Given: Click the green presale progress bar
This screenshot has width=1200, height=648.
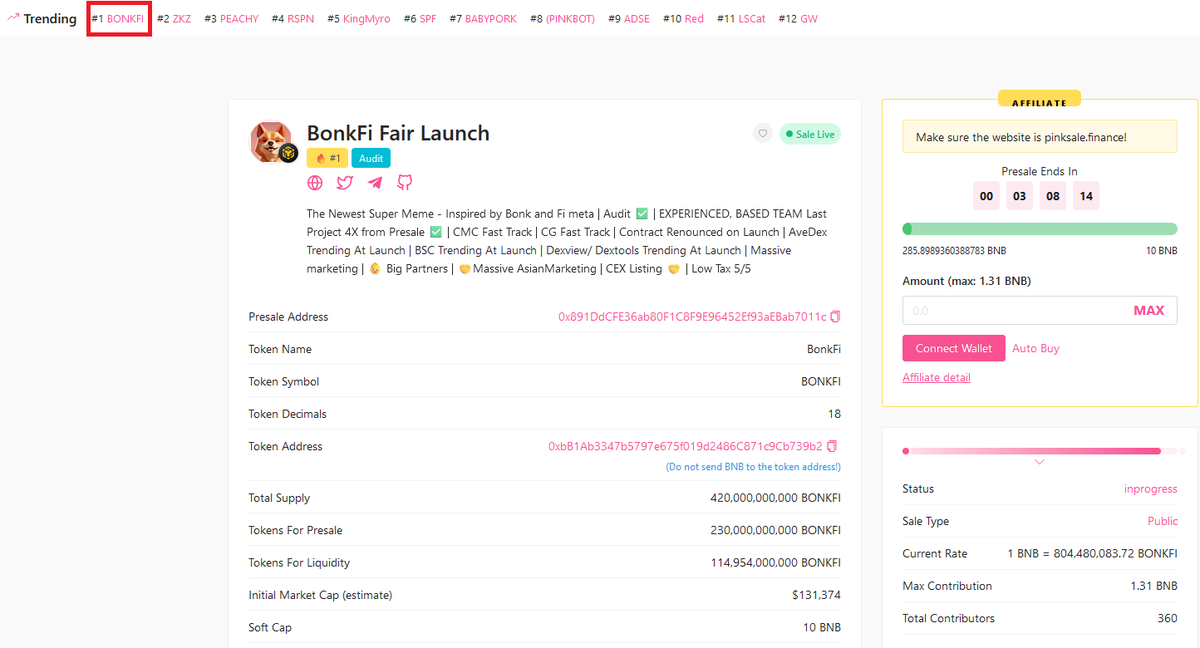Looking at the screenshot, I should coord(1040,229).
